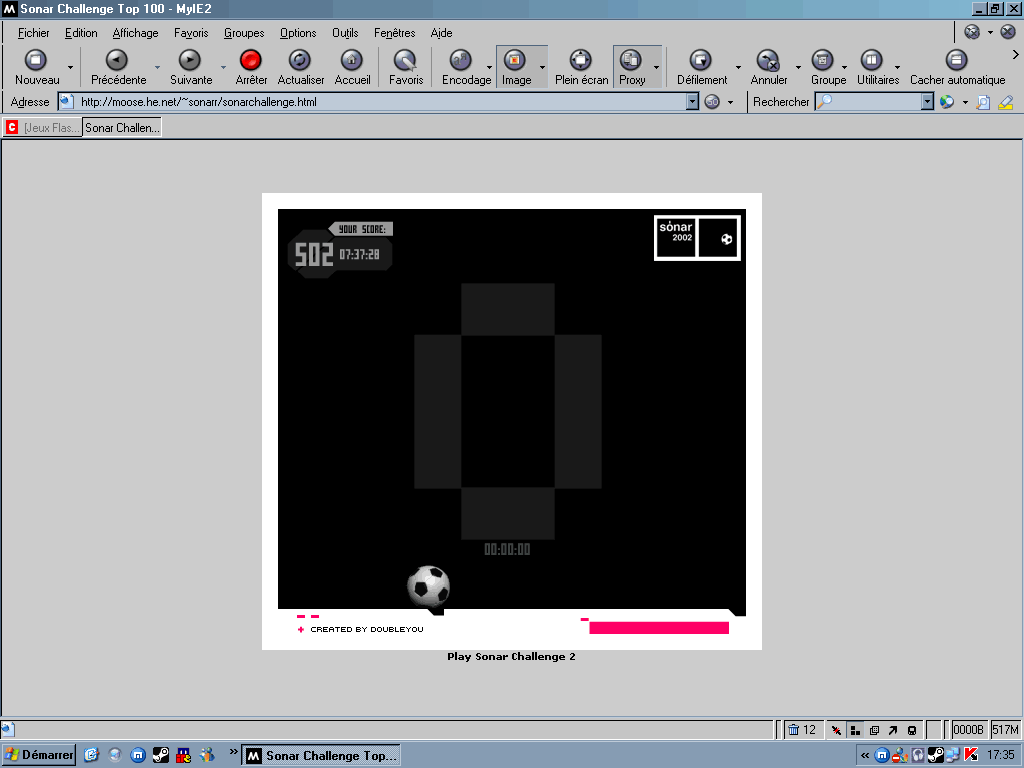
Task: Open the Accueil home page icon
Action: (352, 61)
